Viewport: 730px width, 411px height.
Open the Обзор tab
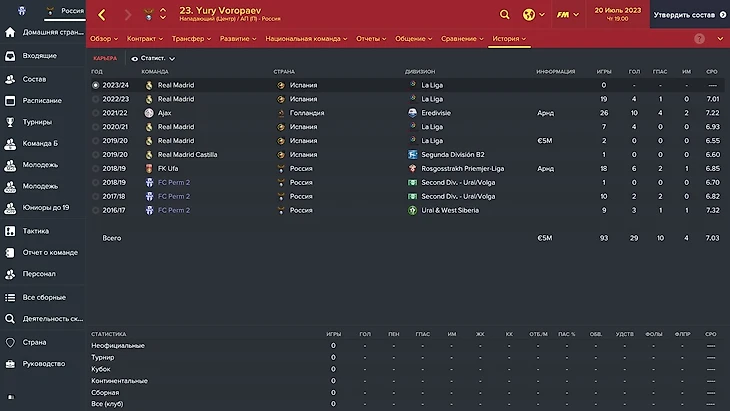(x=103, y=38)
